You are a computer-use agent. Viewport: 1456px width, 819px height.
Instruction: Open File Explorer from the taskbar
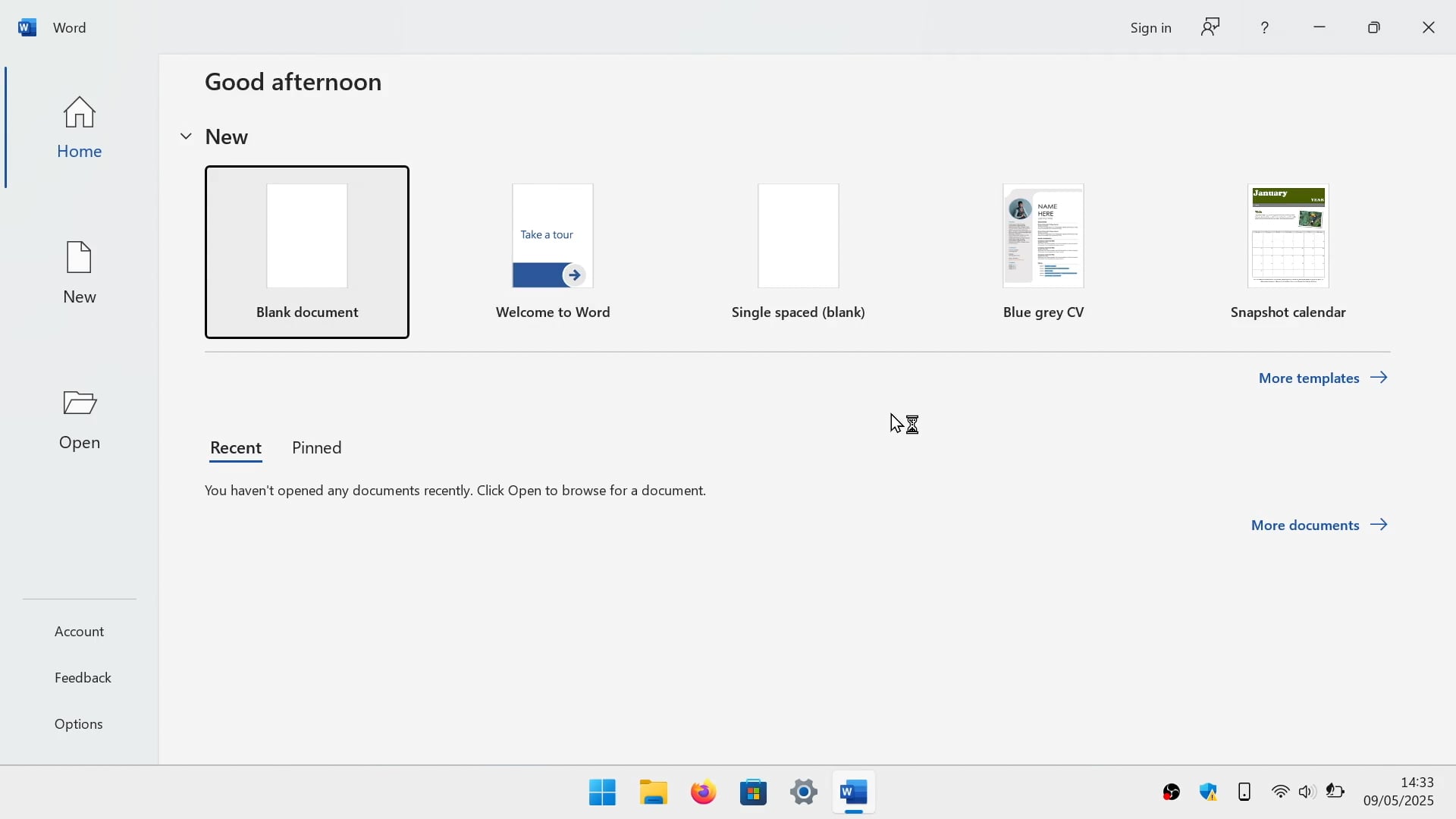[653, 792]
